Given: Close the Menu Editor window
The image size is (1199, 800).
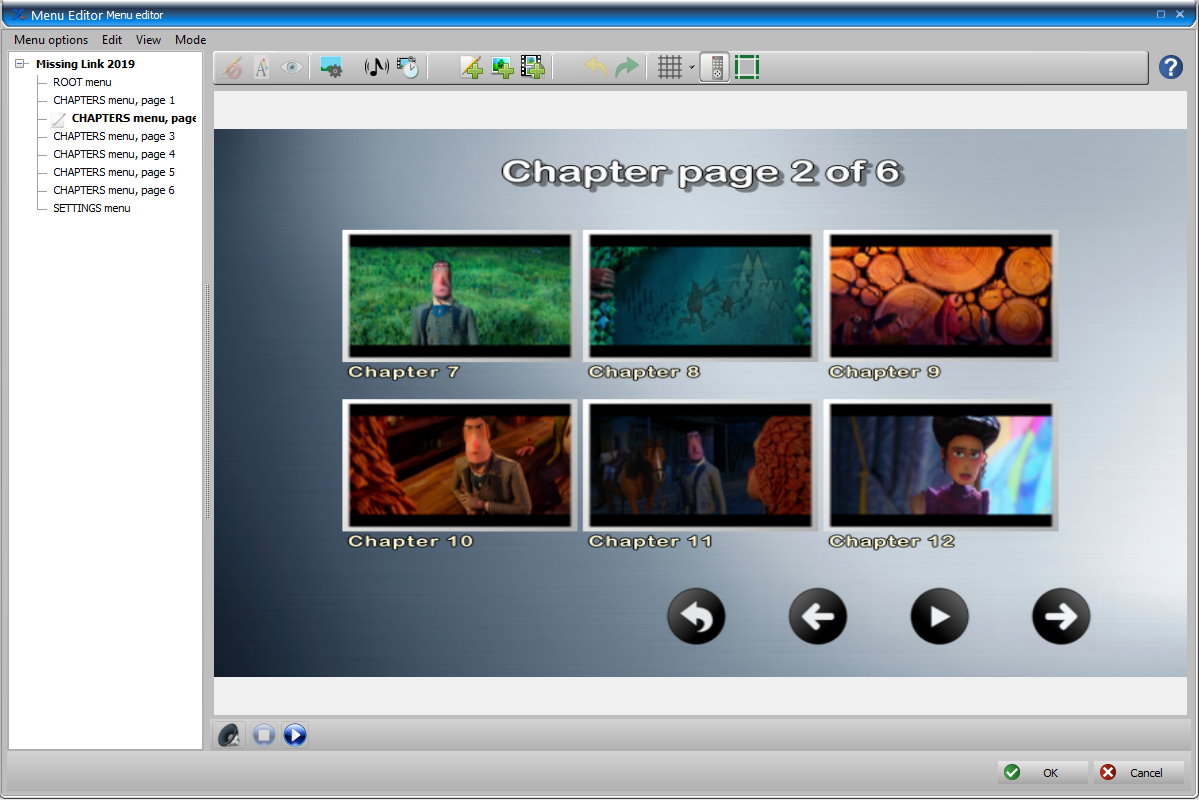Looking at the screenshot, I should tap(1180, 15).
